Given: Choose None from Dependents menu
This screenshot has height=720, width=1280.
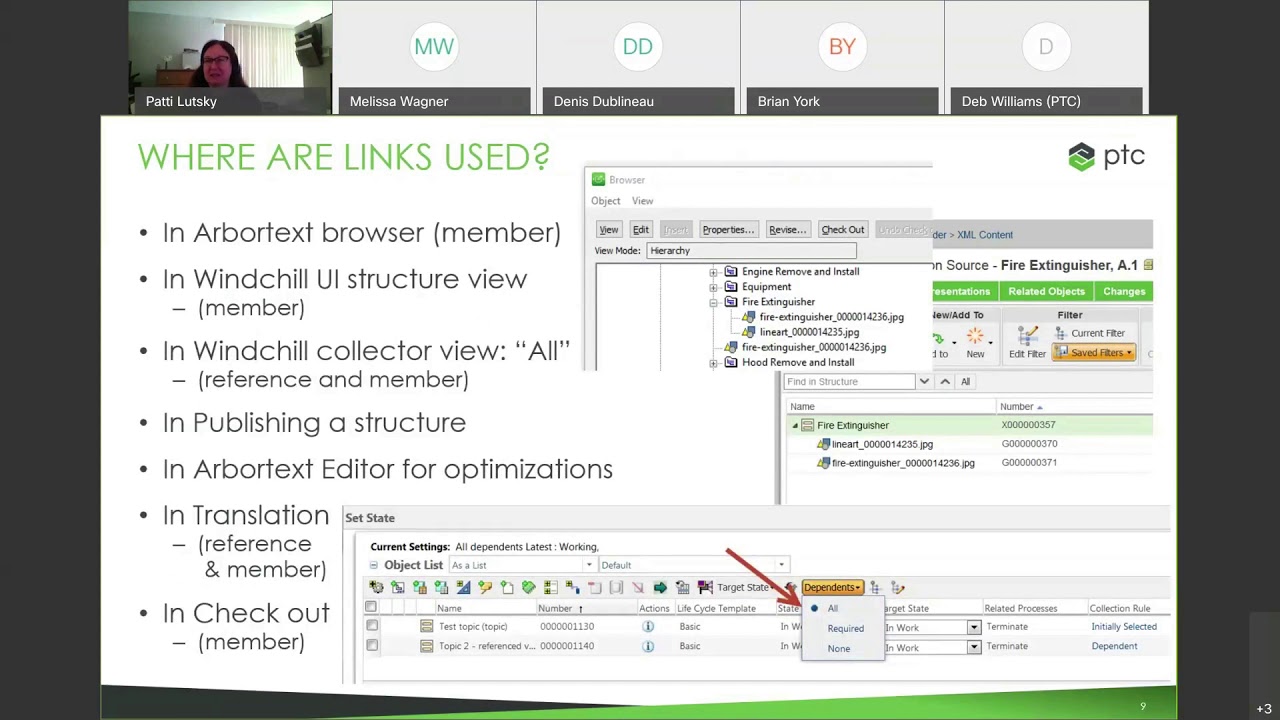Looking at the screenshot, I should coord(838,649).
